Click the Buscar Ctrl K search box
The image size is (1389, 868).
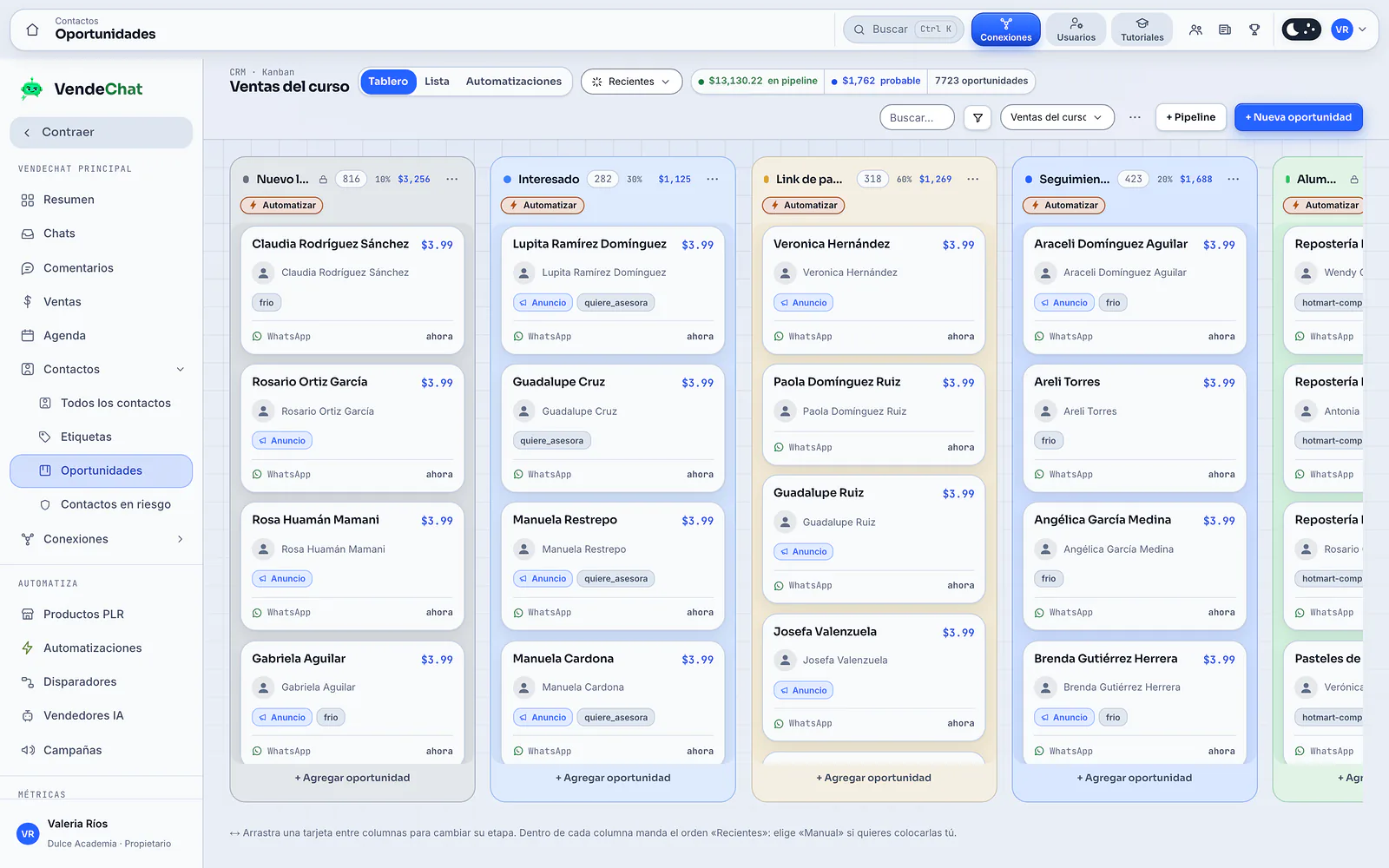coord(903,30)
